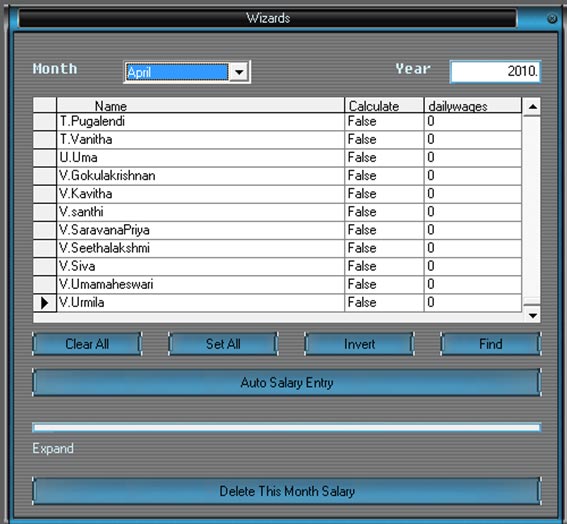Screen dimensions: 567x524
Task: Click the Clear All button
Action: pyautogui.click(x=87, y=344)
